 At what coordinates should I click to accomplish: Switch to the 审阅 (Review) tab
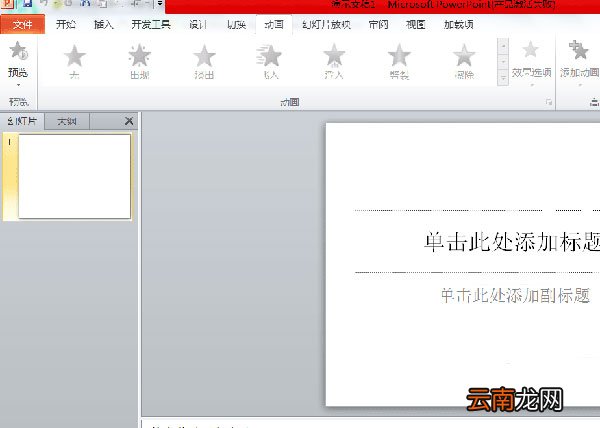[378, 24]
